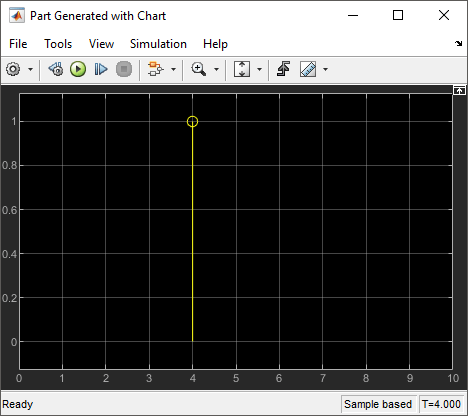Open the File menu
This screenshot has height=416, width=468.
click(18, 44)
